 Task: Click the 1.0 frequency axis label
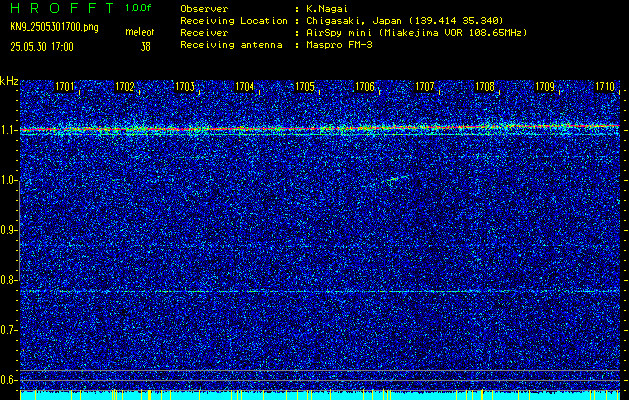[8, 180]
